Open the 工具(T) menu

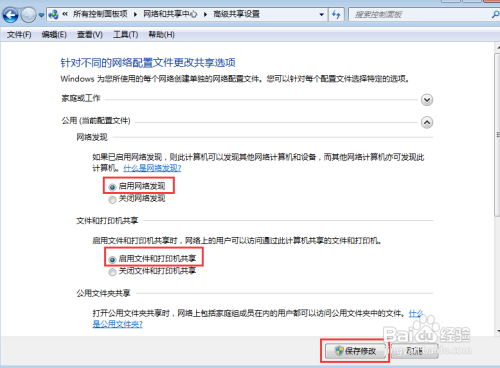(126, 34)
